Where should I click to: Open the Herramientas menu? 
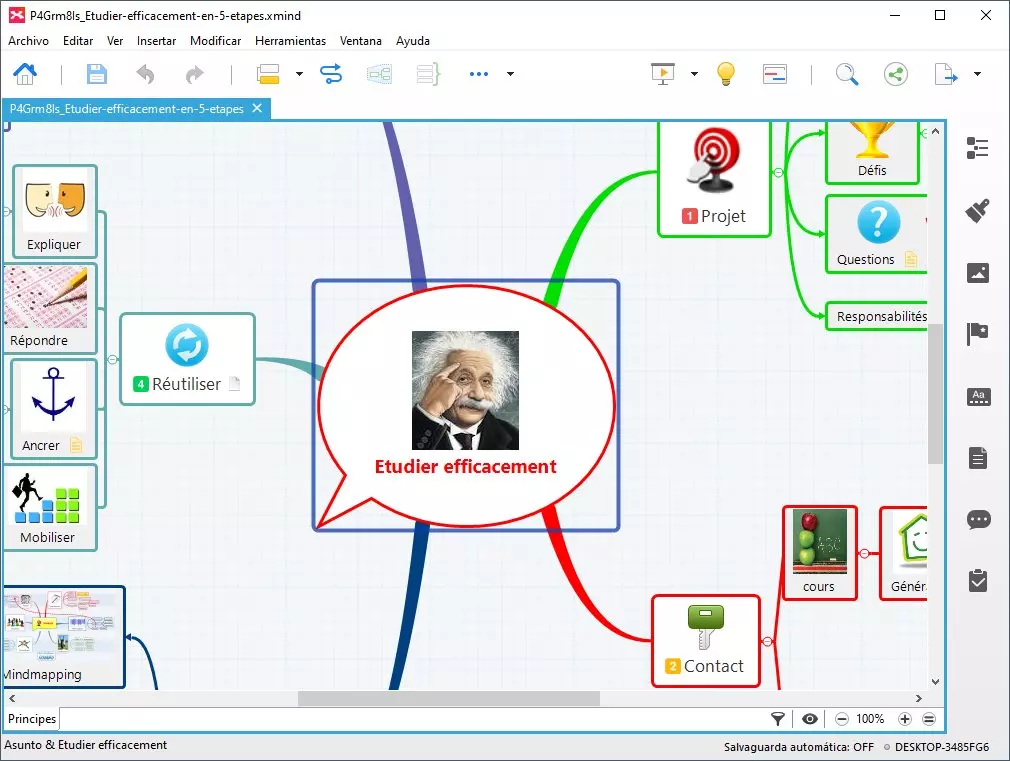pos(290,41)
